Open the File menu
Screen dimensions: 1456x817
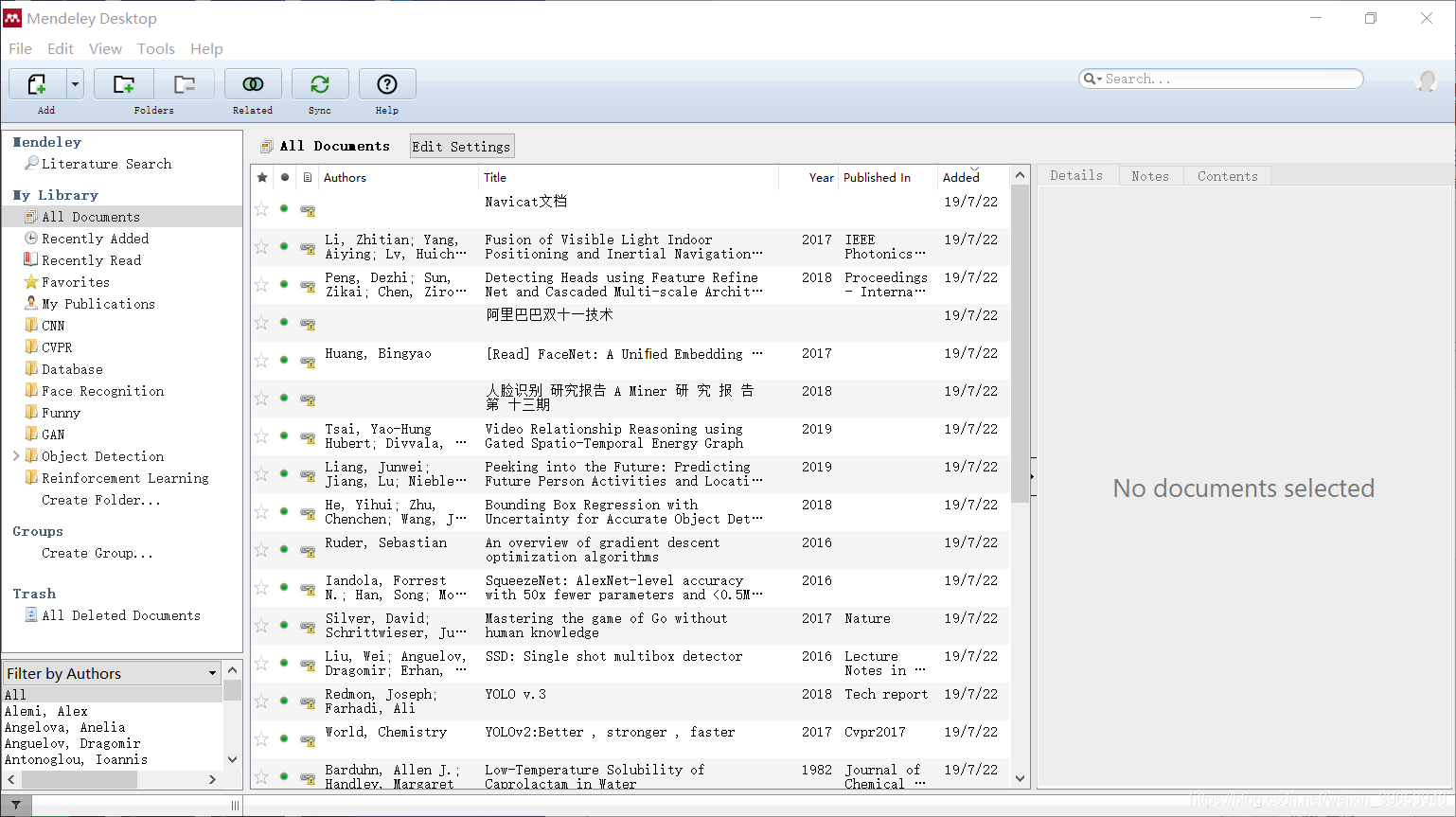point(20,48)
